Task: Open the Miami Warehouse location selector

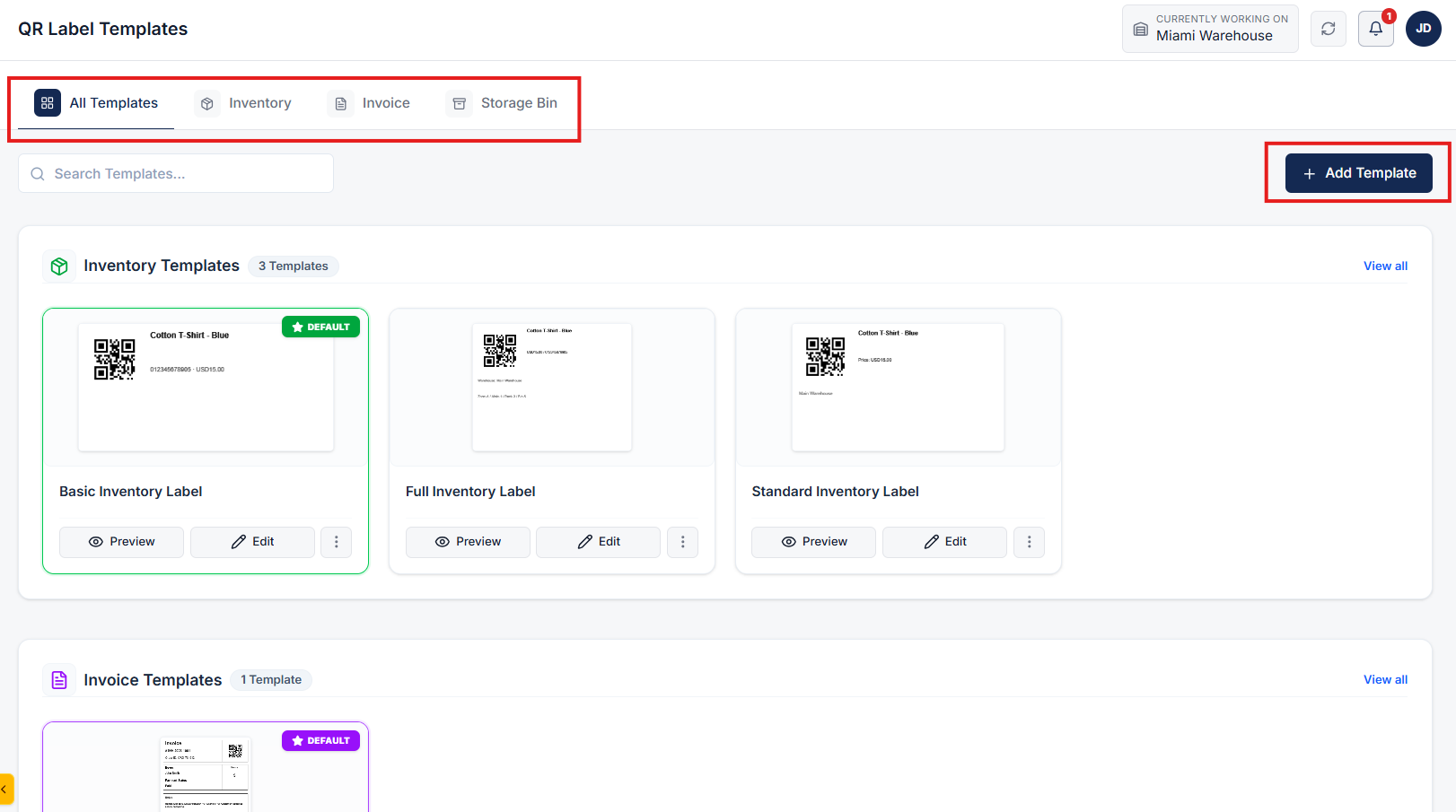Action: 1210,29
